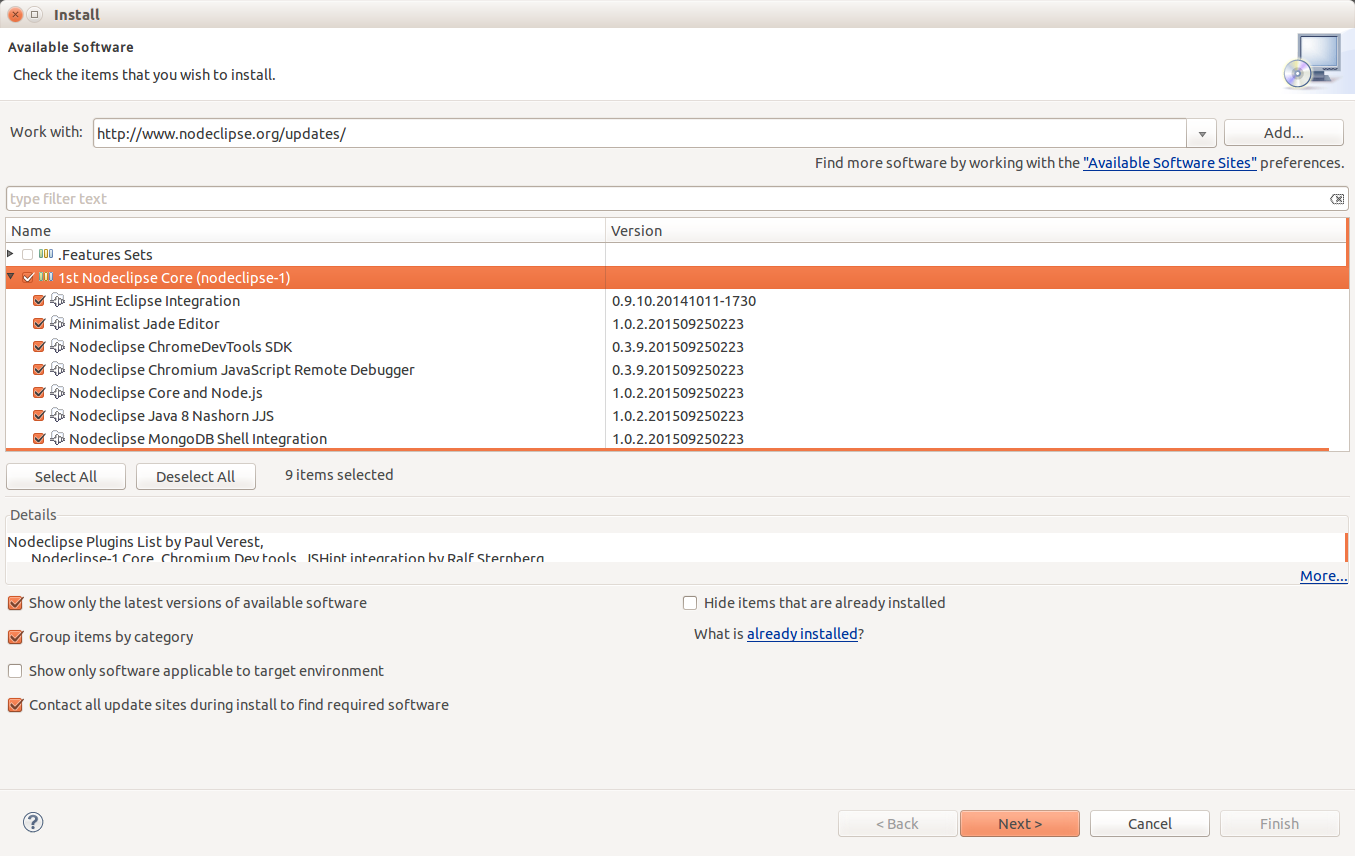The width and height of the screenshot is (1355, 856).
Task: Select Nodeclipse ChromeDevTools SDK version 0.3.9.201509250223
Action: point(678,346)
